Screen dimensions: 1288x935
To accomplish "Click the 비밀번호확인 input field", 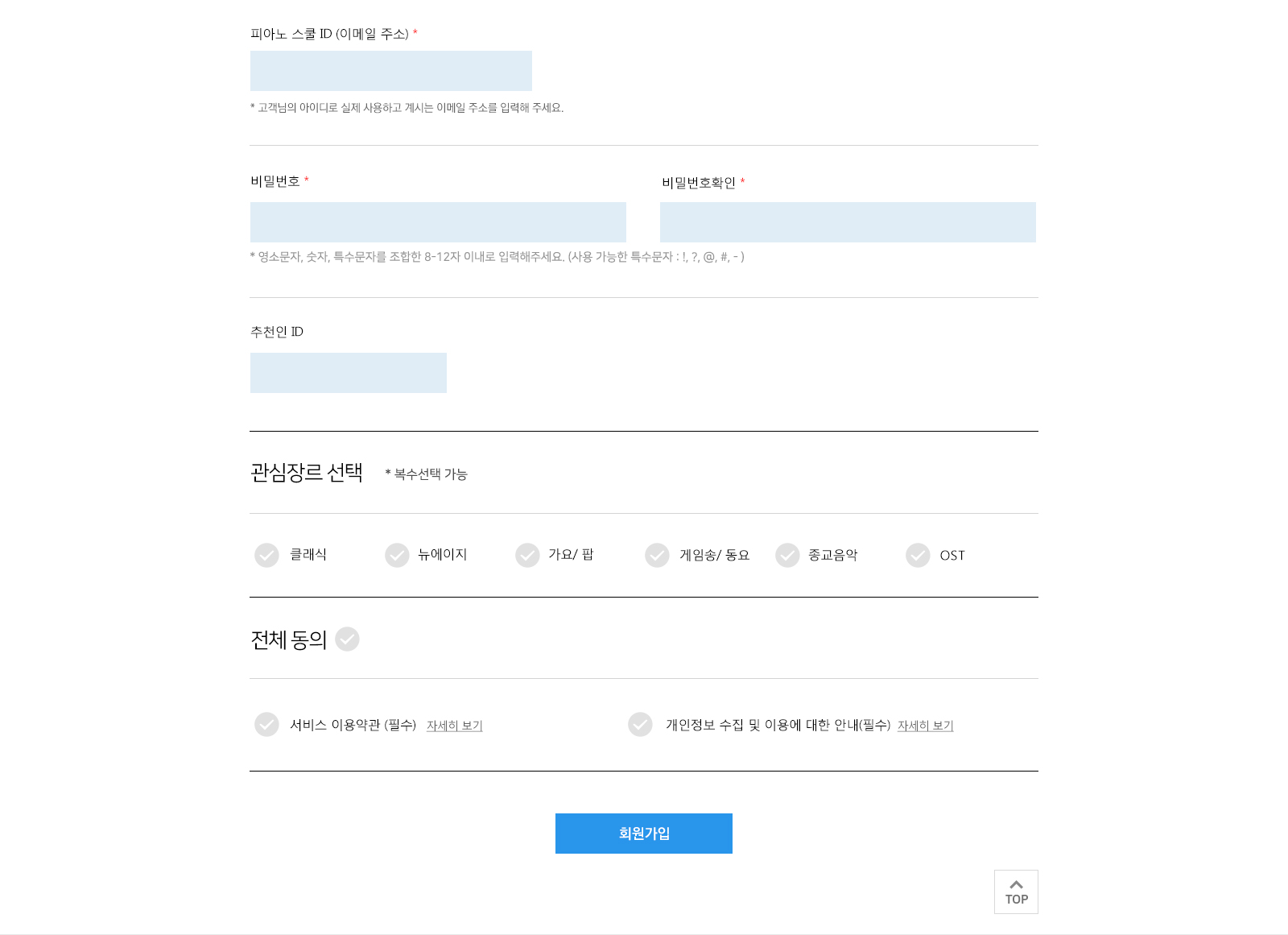I will tap(848, 222).
